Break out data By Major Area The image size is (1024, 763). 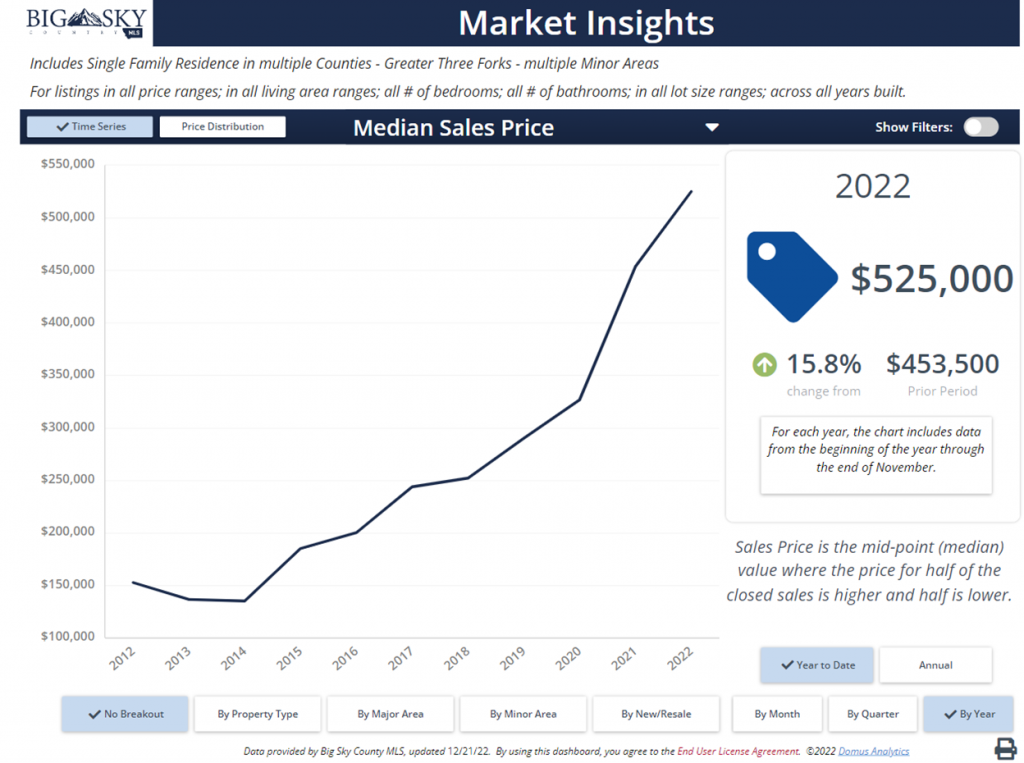pyautogui.click(x=390, y=714)
